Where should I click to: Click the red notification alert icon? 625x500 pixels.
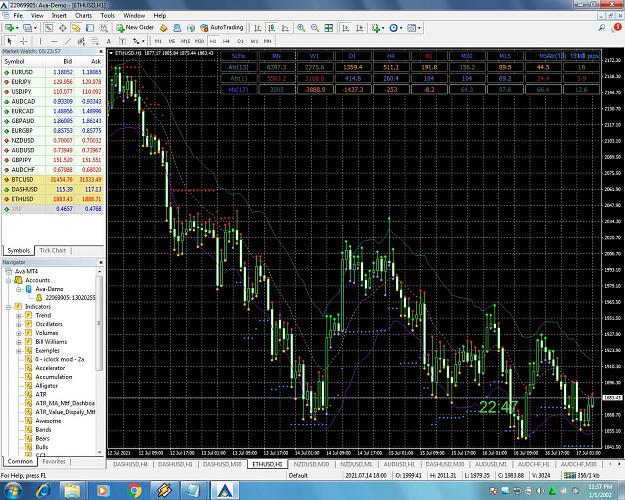pyautogui.click(x=617, y=27)
